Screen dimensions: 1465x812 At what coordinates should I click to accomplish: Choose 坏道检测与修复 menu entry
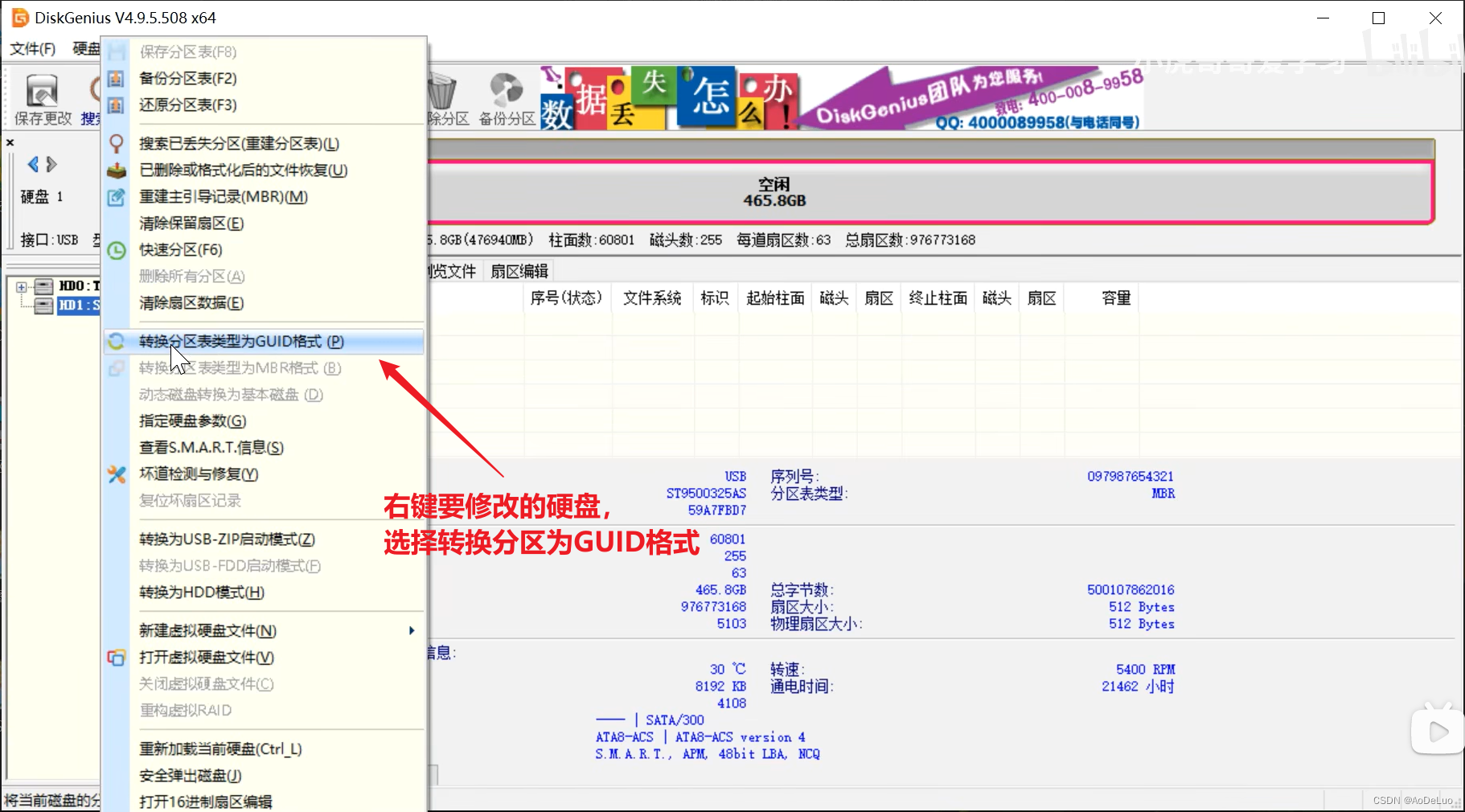[265, 474]
